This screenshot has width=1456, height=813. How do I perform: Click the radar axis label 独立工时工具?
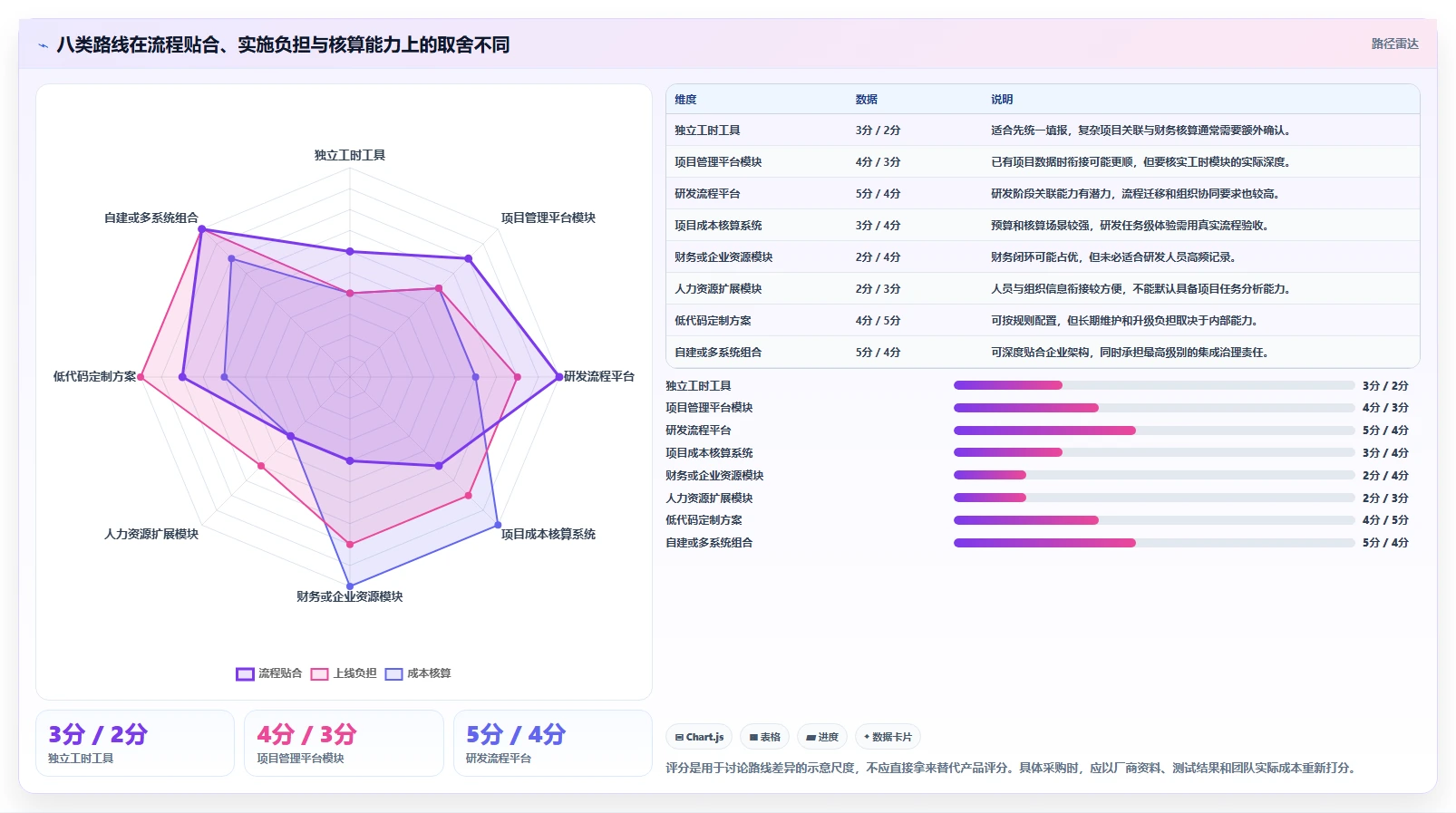[x=350, y=155]
